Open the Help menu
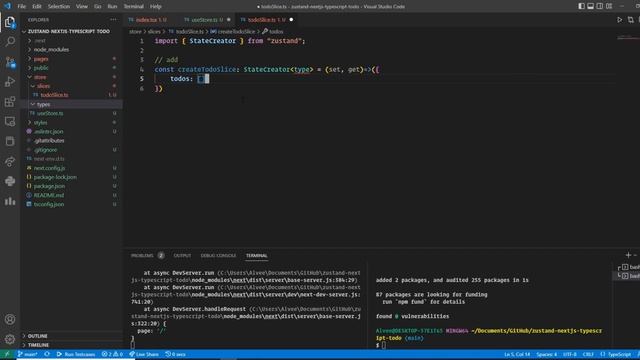This screenshot has width=640, height=360. click(x=156, y=7)
